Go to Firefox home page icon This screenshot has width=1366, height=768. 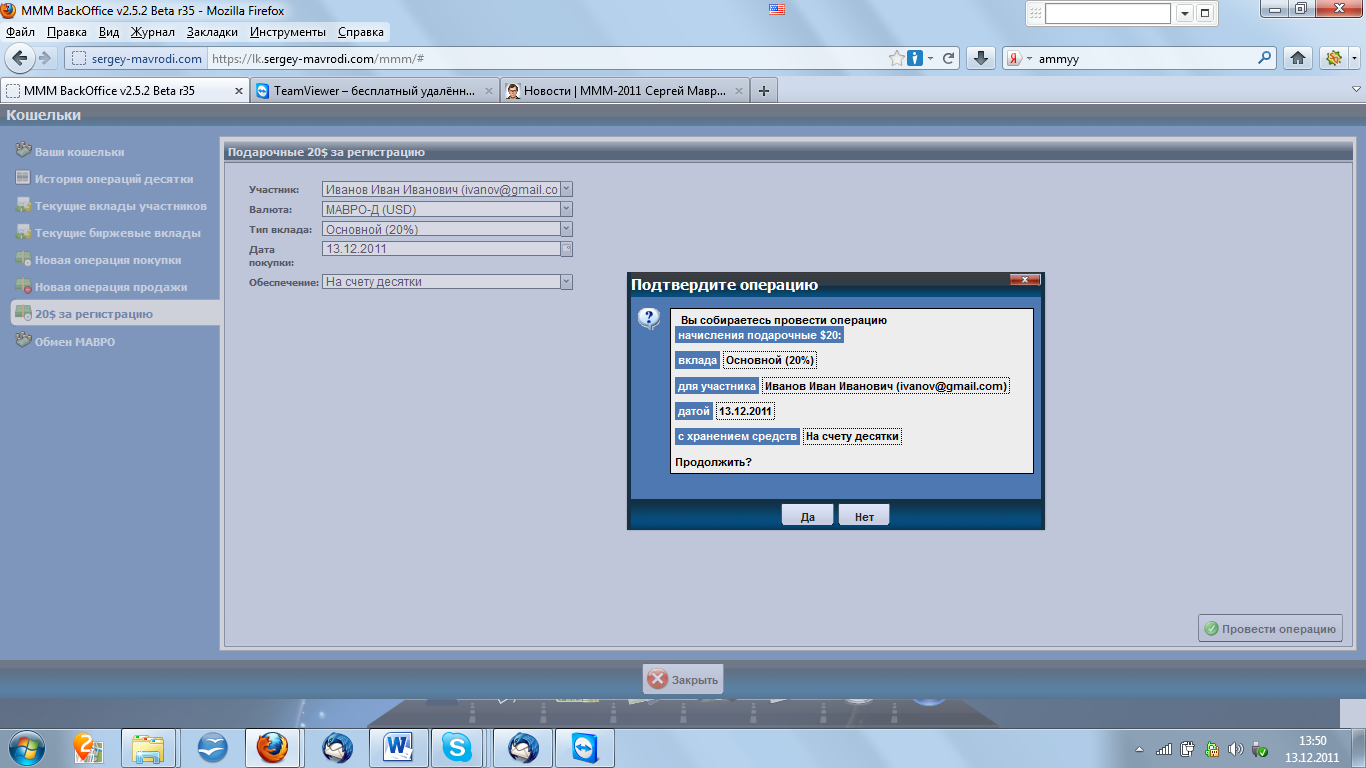tap(1298, 58)
